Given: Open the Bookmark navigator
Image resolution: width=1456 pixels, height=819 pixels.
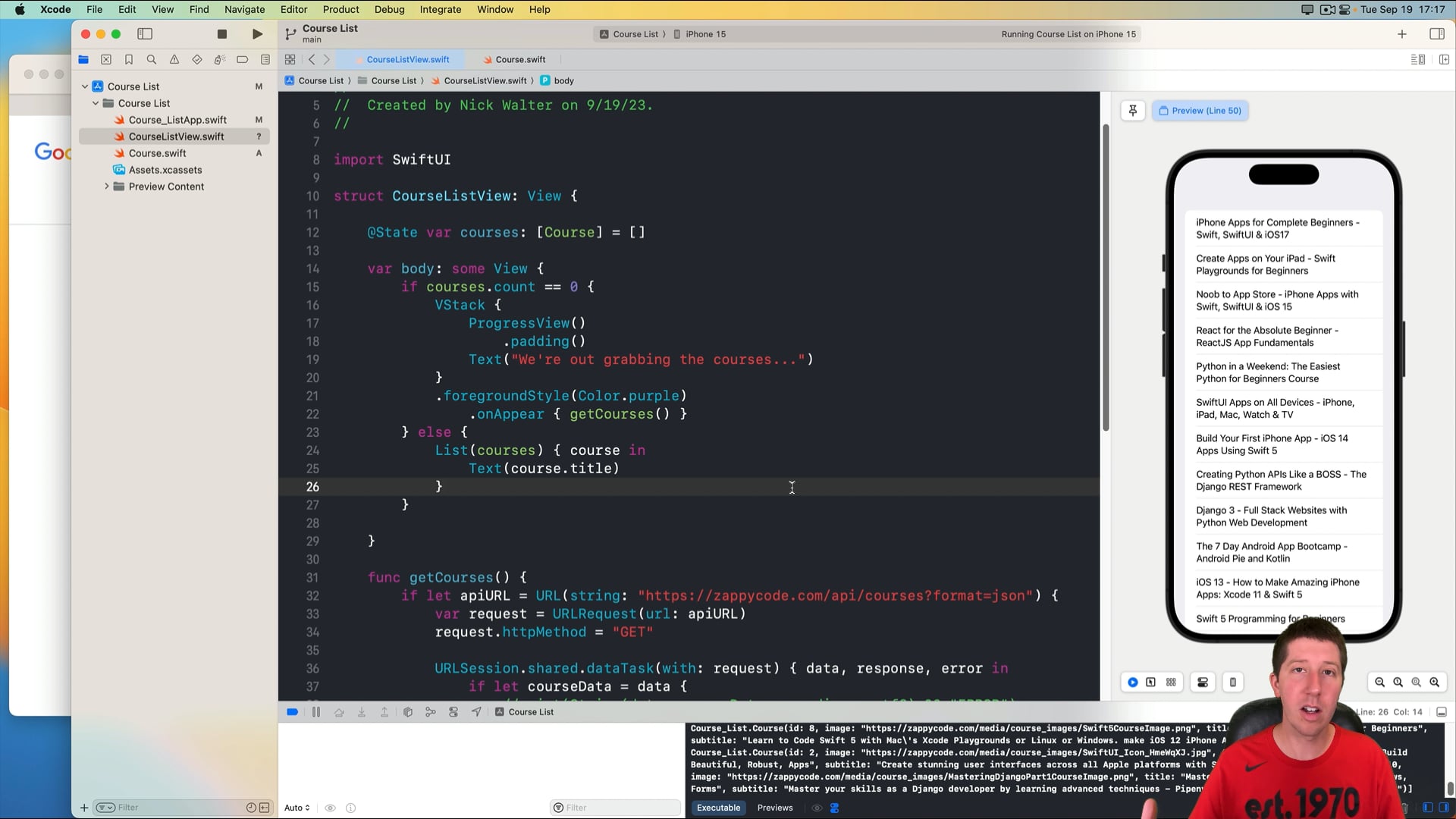Looking at the screenshot, I should click(x=129, y=59).
